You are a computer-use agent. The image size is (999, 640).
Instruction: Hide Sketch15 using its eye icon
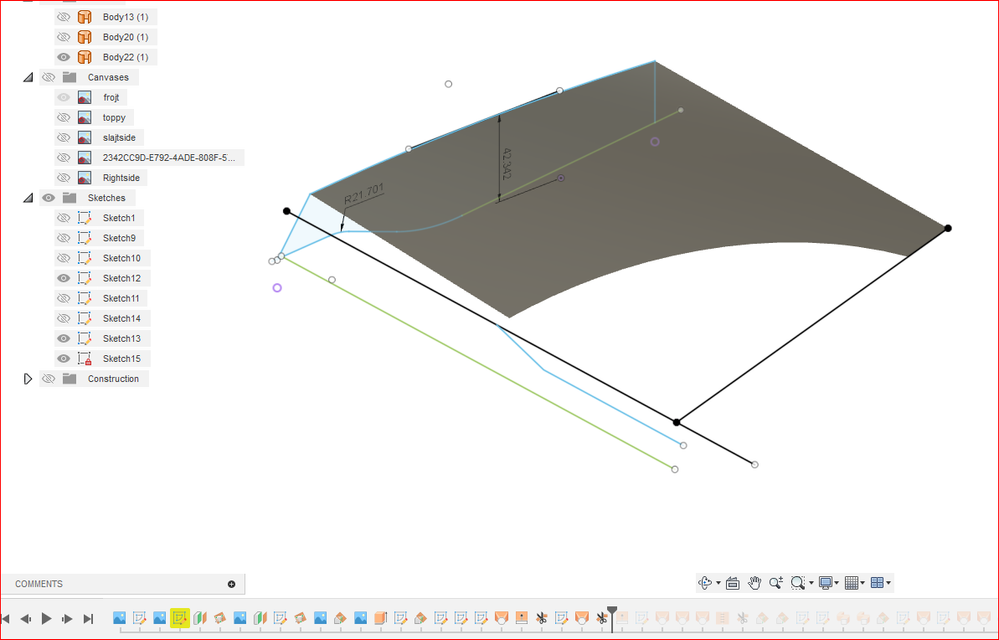(x=63, y=359)
